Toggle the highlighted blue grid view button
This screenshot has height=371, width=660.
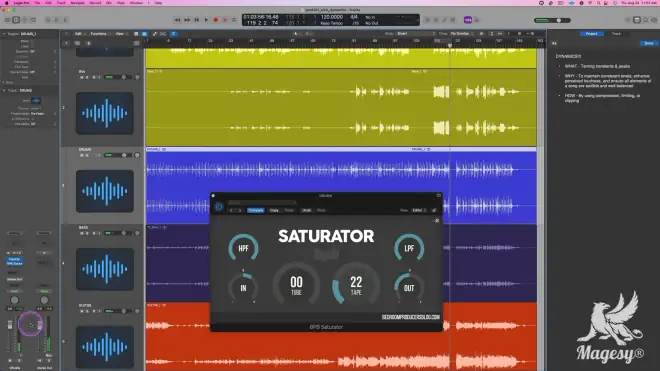pyautogui.click(x=144, y=34)
